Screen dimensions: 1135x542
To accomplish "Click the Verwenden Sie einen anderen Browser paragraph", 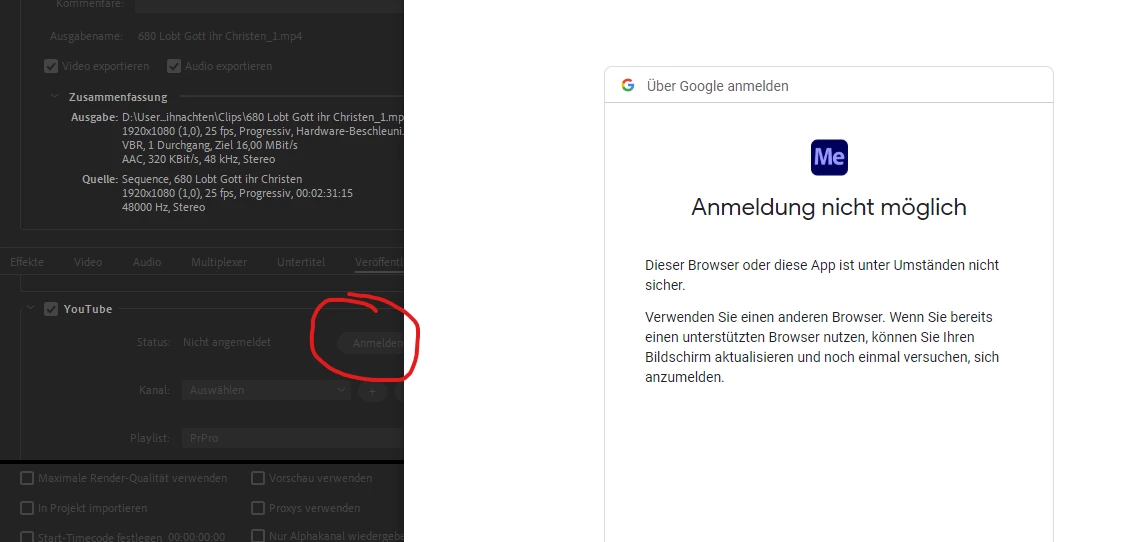I will pos(822,347).
